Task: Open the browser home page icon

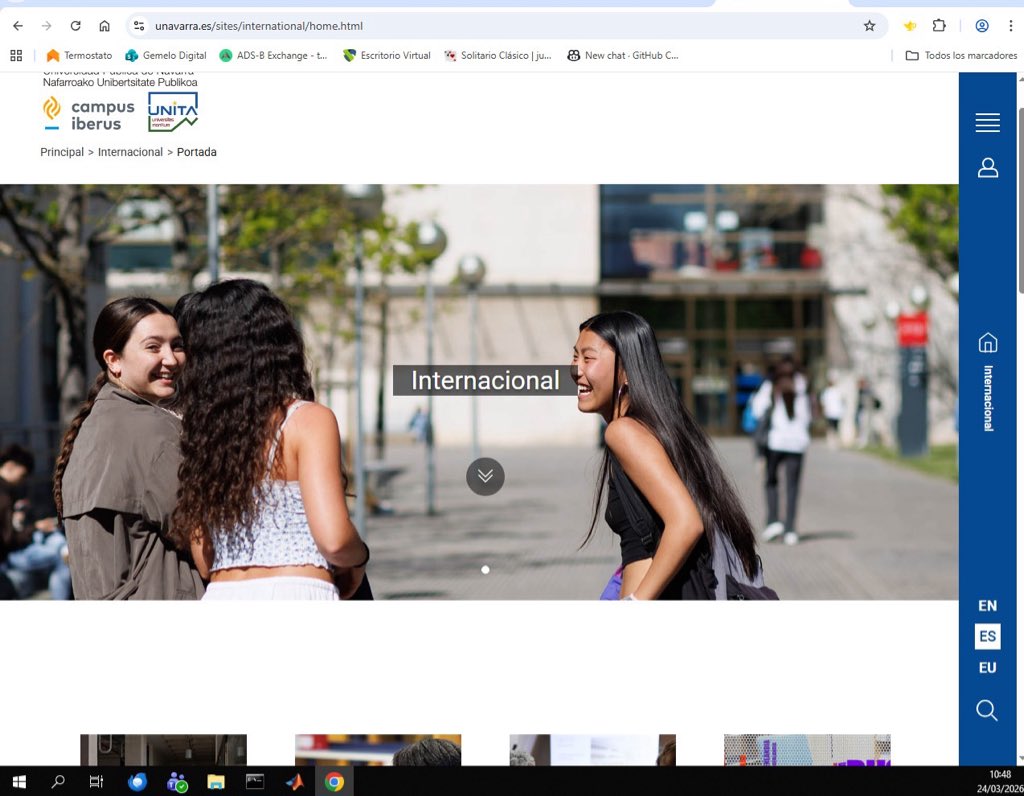Action: (x=104, y=26)
